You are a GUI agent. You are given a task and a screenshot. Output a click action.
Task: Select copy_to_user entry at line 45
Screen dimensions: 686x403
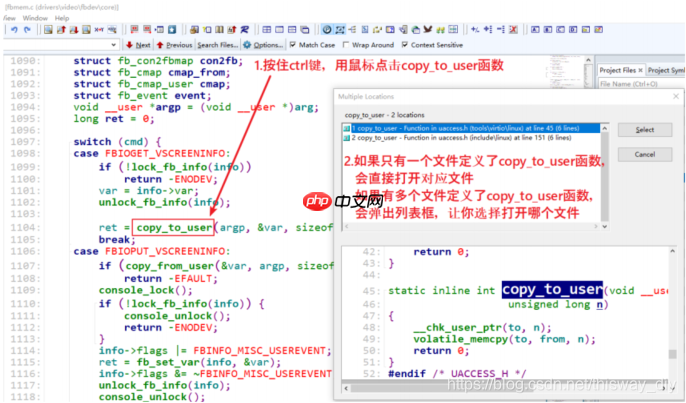coord(472,128)
